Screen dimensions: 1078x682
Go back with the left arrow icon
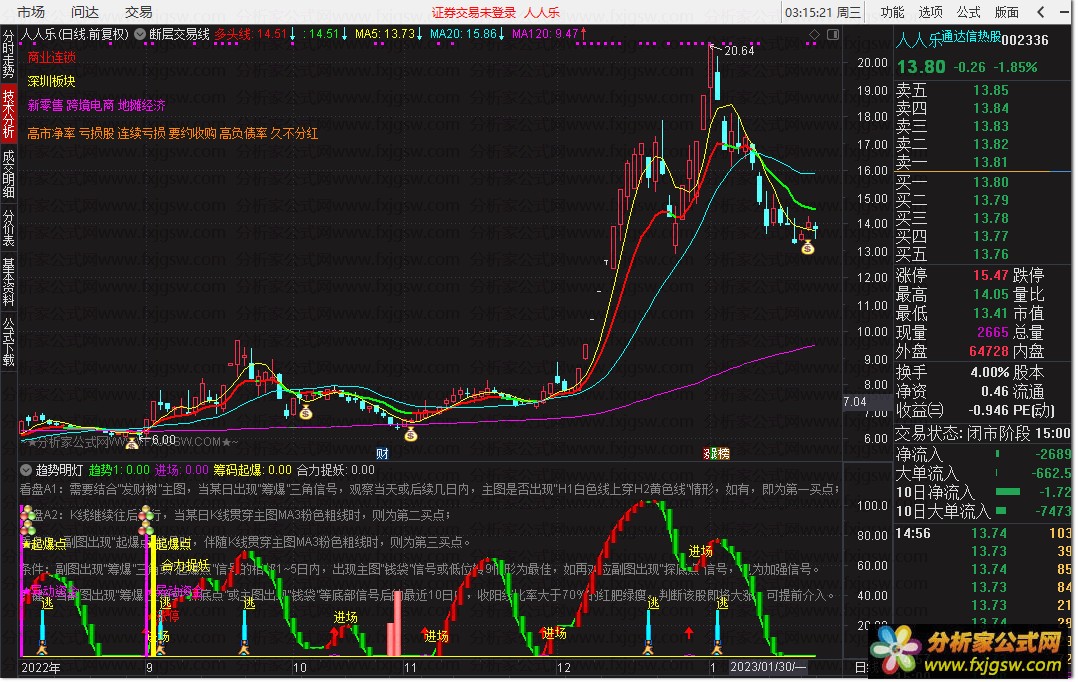[x=1041, y=12]
